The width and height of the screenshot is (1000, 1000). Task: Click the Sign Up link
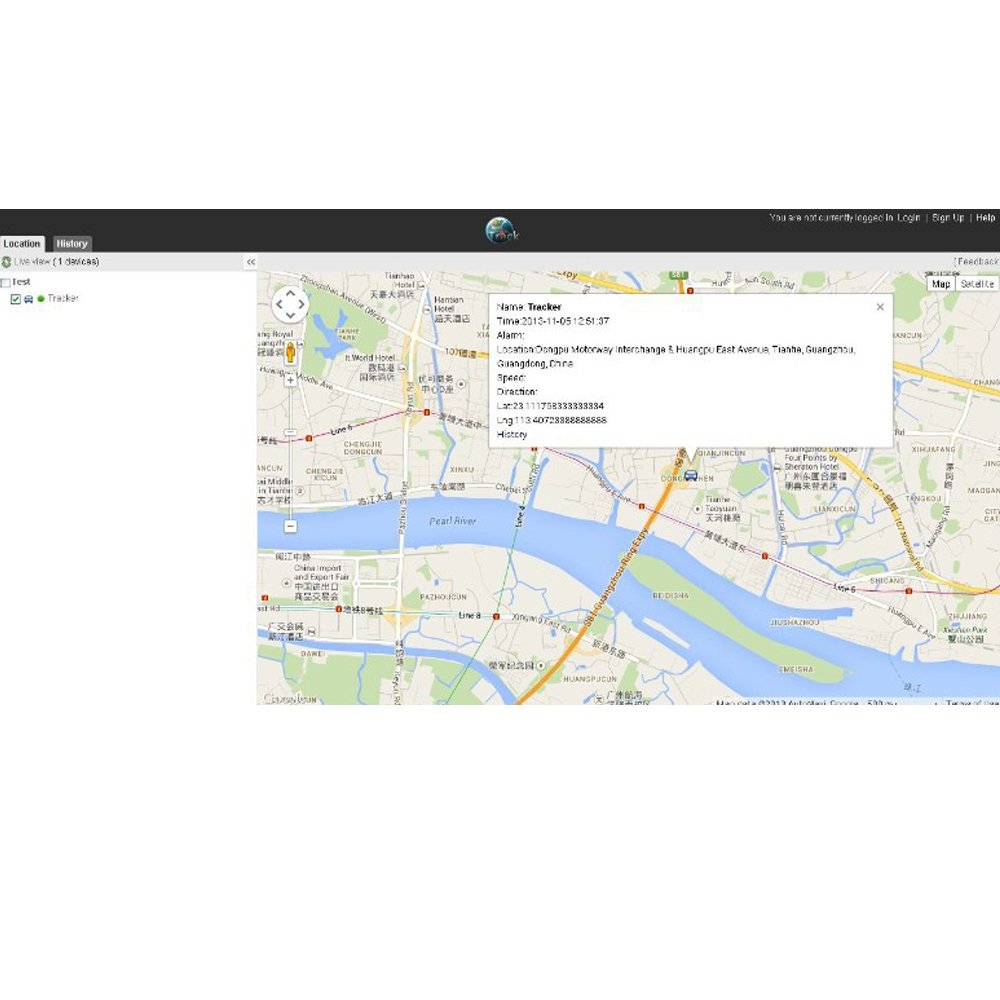pyautogui.click(x=948, y=217)
